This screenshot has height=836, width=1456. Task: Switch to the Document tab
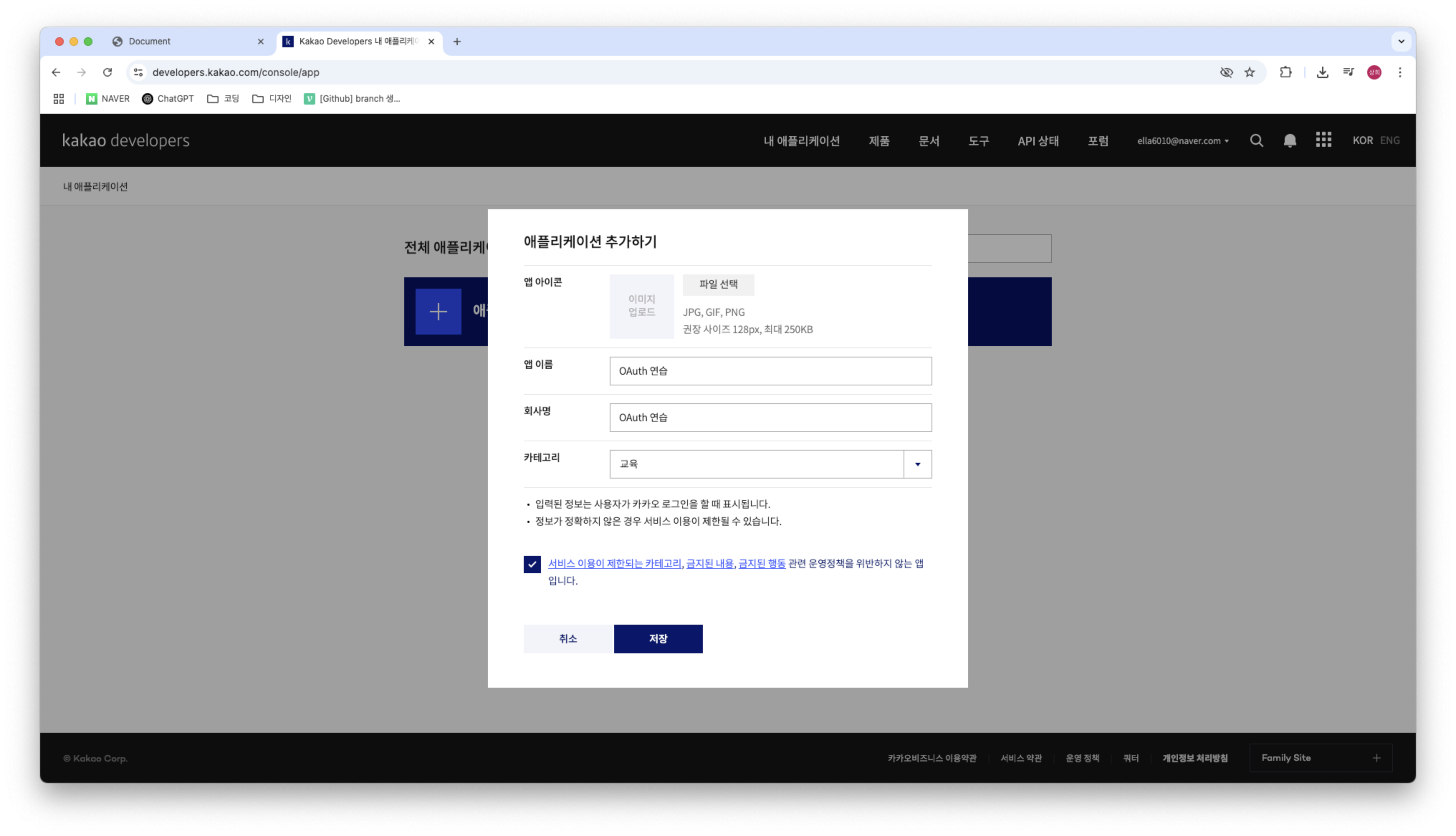(x=188, y=41)
